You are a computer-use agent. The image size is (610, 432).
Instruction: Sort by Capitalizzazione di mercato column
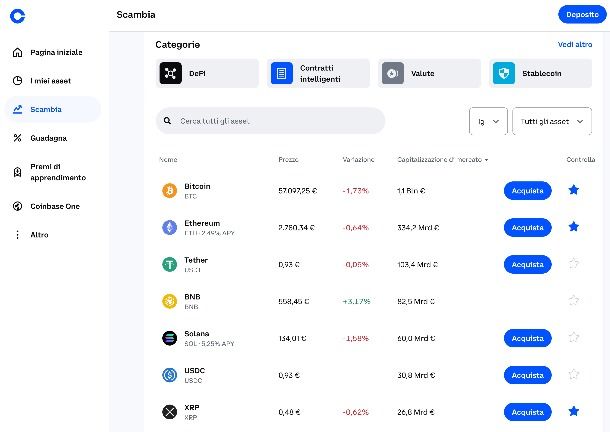[x=442, y=160]
